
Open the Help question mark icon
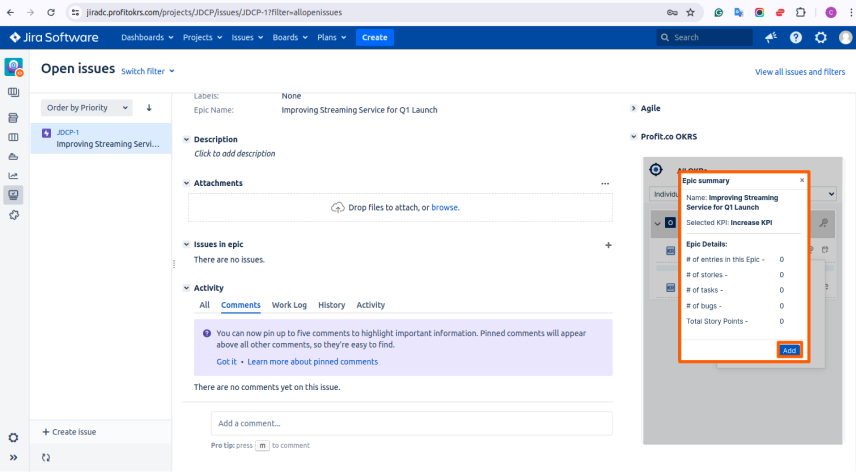(x=796, y=37)
